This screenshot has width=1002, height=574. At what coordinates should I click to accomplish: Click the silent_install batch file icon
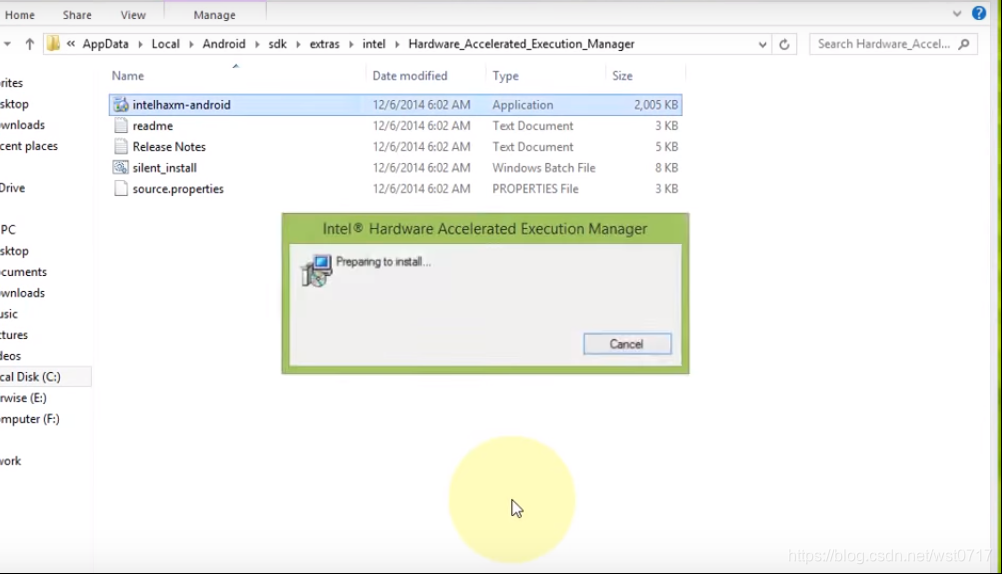[x=121, y=167]
